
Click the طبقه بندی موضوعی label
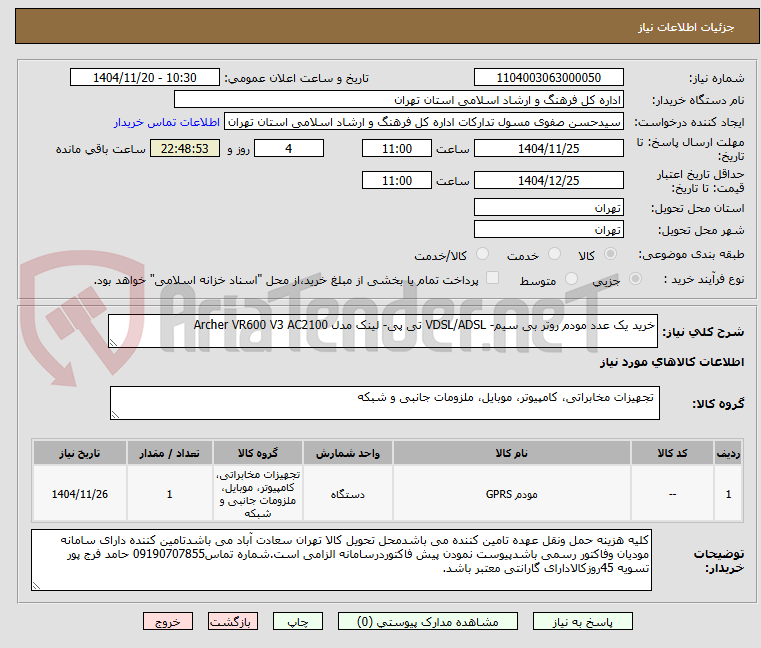691,254
